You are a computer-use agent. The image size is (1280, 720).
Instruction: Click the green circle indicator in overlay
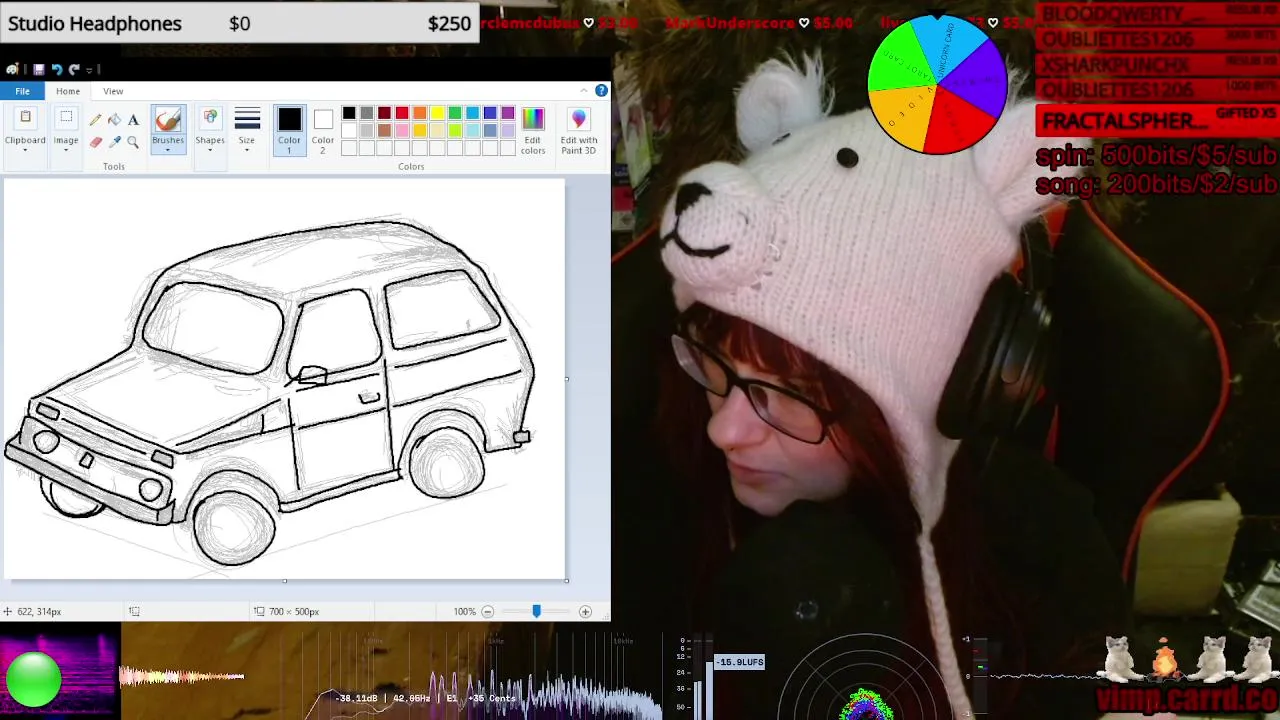33,678
